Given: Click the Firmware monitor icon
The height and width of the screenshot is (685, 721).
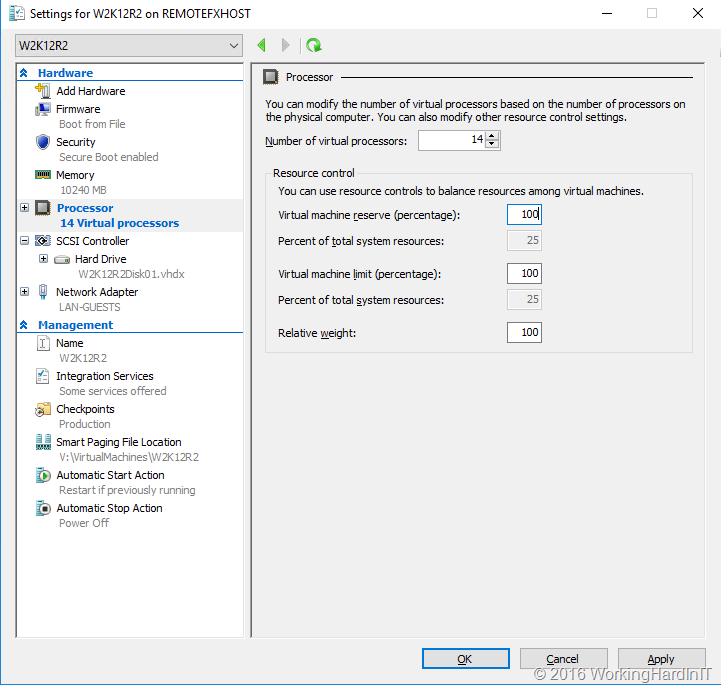Looking at the screenshot, I should click(43, 109).
